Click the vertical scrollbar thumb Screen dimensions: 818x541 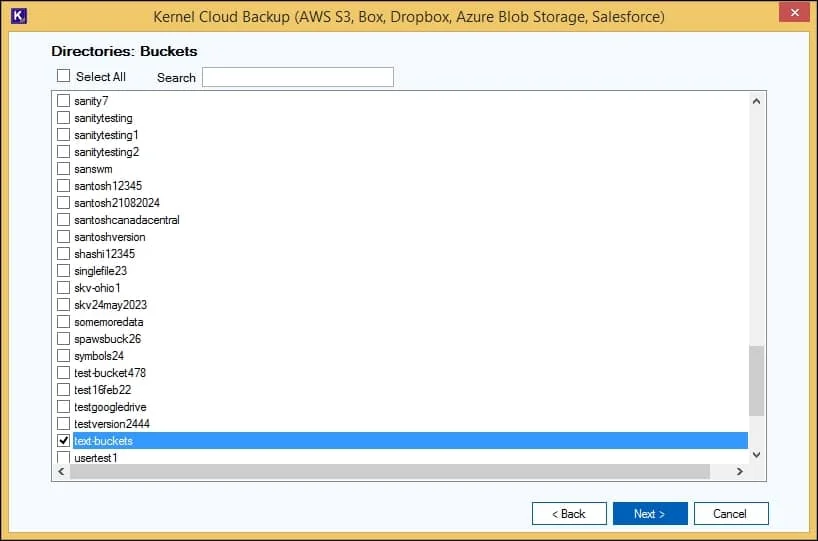tap(756, 380)
